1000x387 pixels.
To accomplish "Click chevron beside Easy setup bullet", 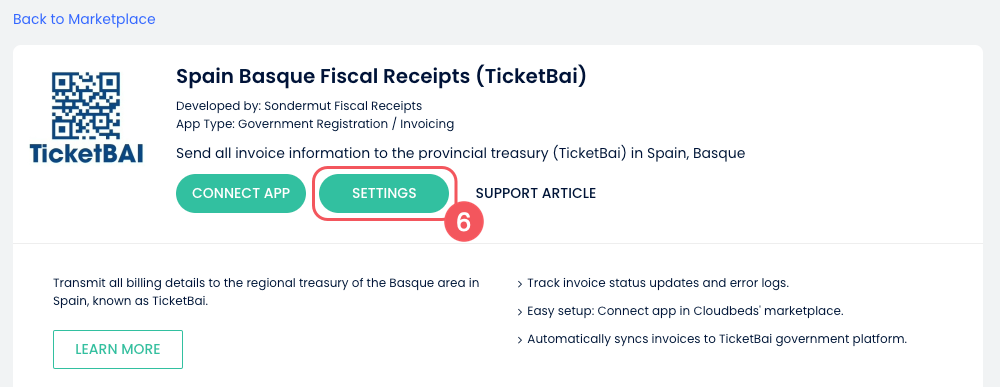I will pyautogui.click(x=520, y=312).
